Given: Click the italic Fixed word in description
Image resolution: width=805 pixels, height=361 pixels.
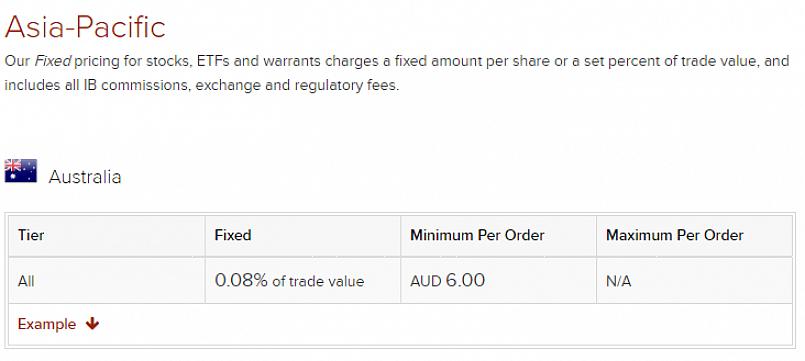Looking at the screenshot, I should click(x=53, y=62).
